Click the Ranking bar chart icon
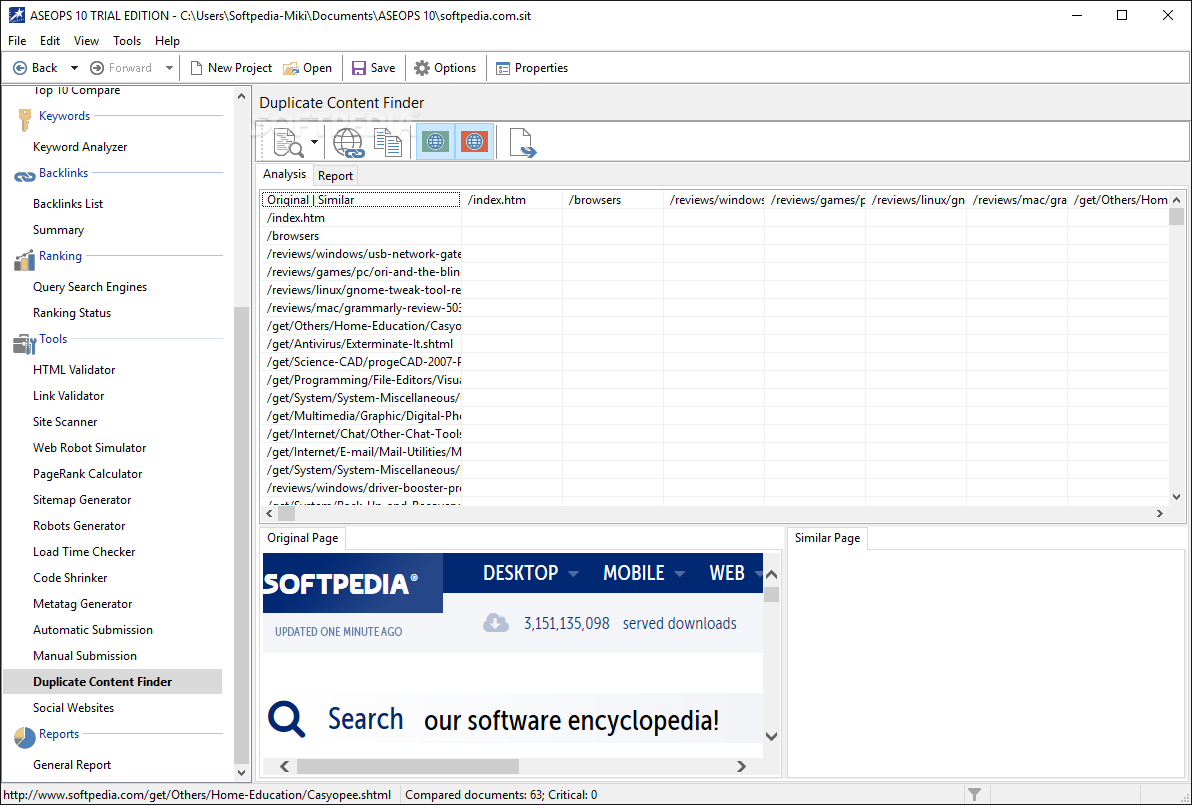 [24, 260]
